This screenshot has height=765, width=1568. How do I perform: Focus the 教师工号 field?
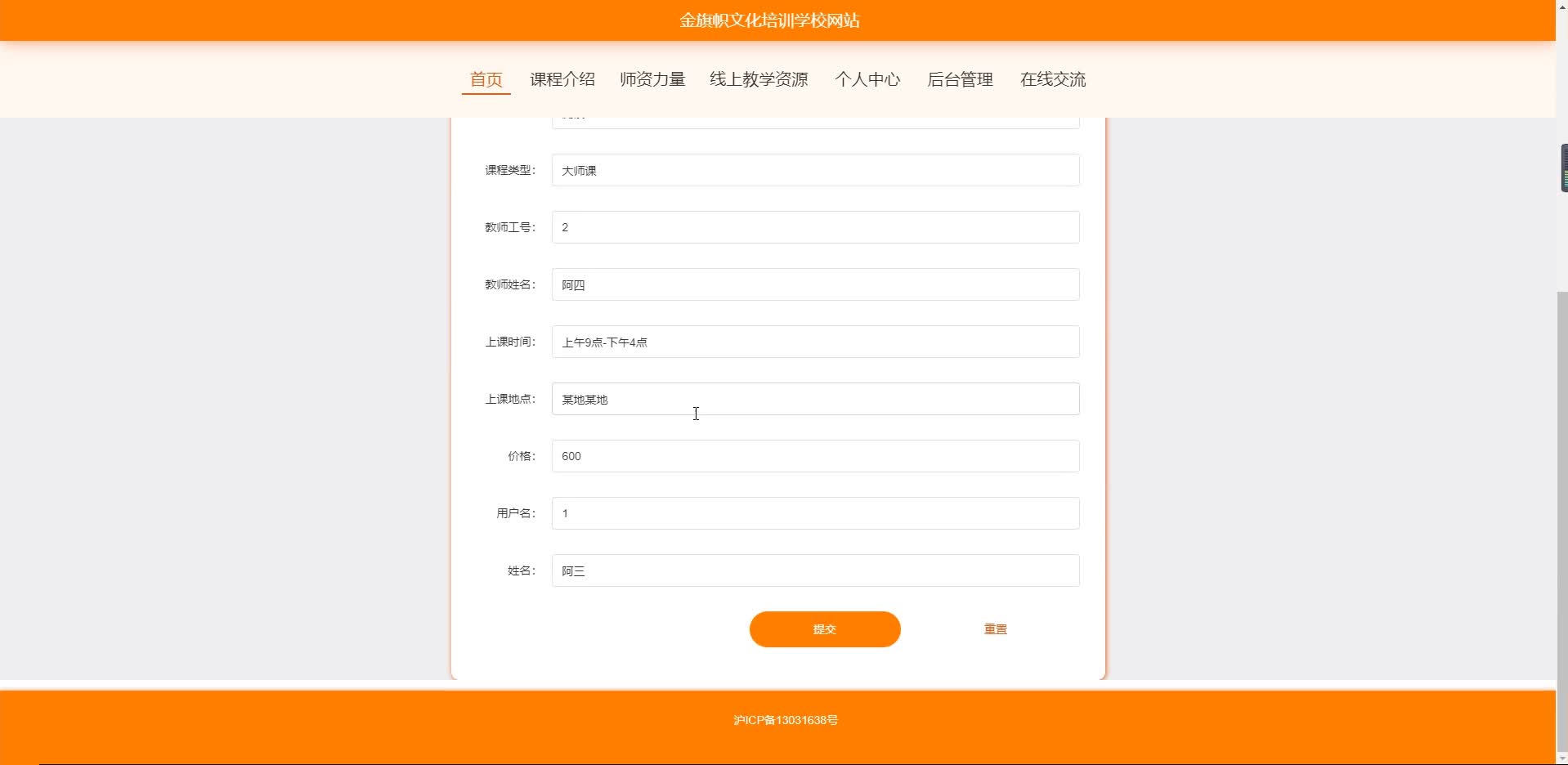pyautogui.click(x=816, y=227)
